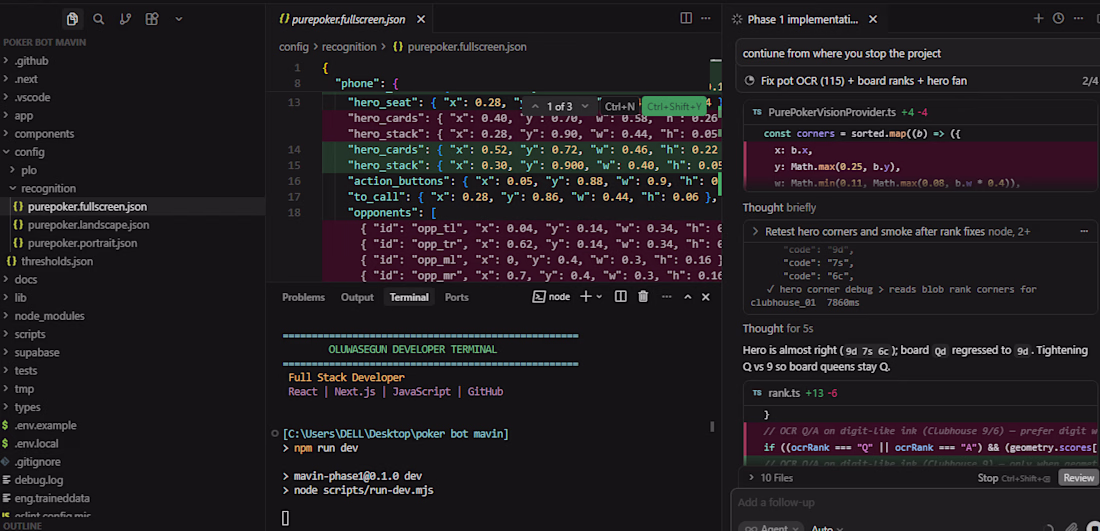Create a new terminal with plus icon
Image resolution: width=1100 pixels, height=531 pixels.
(585, 297)
